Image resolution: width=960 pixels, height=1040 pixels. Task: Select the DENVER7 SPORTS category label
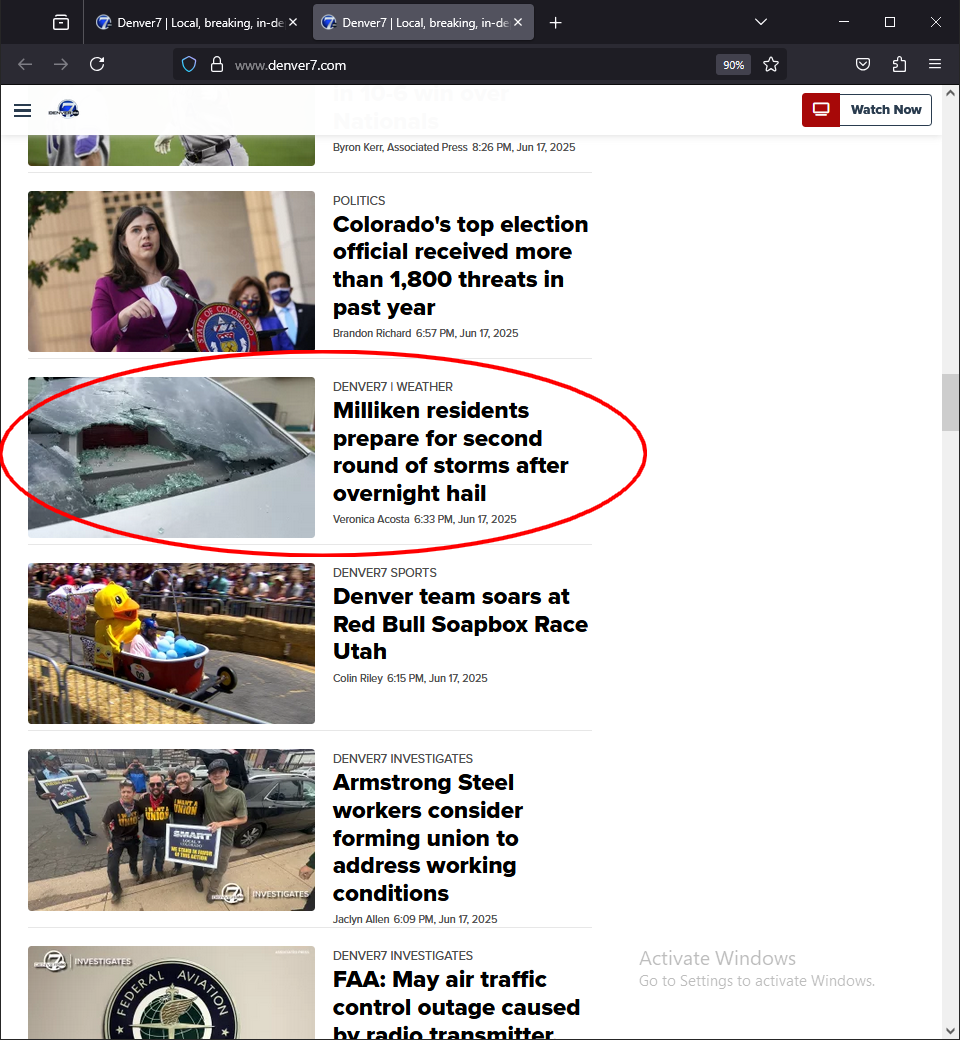click(x=385, y=572)
